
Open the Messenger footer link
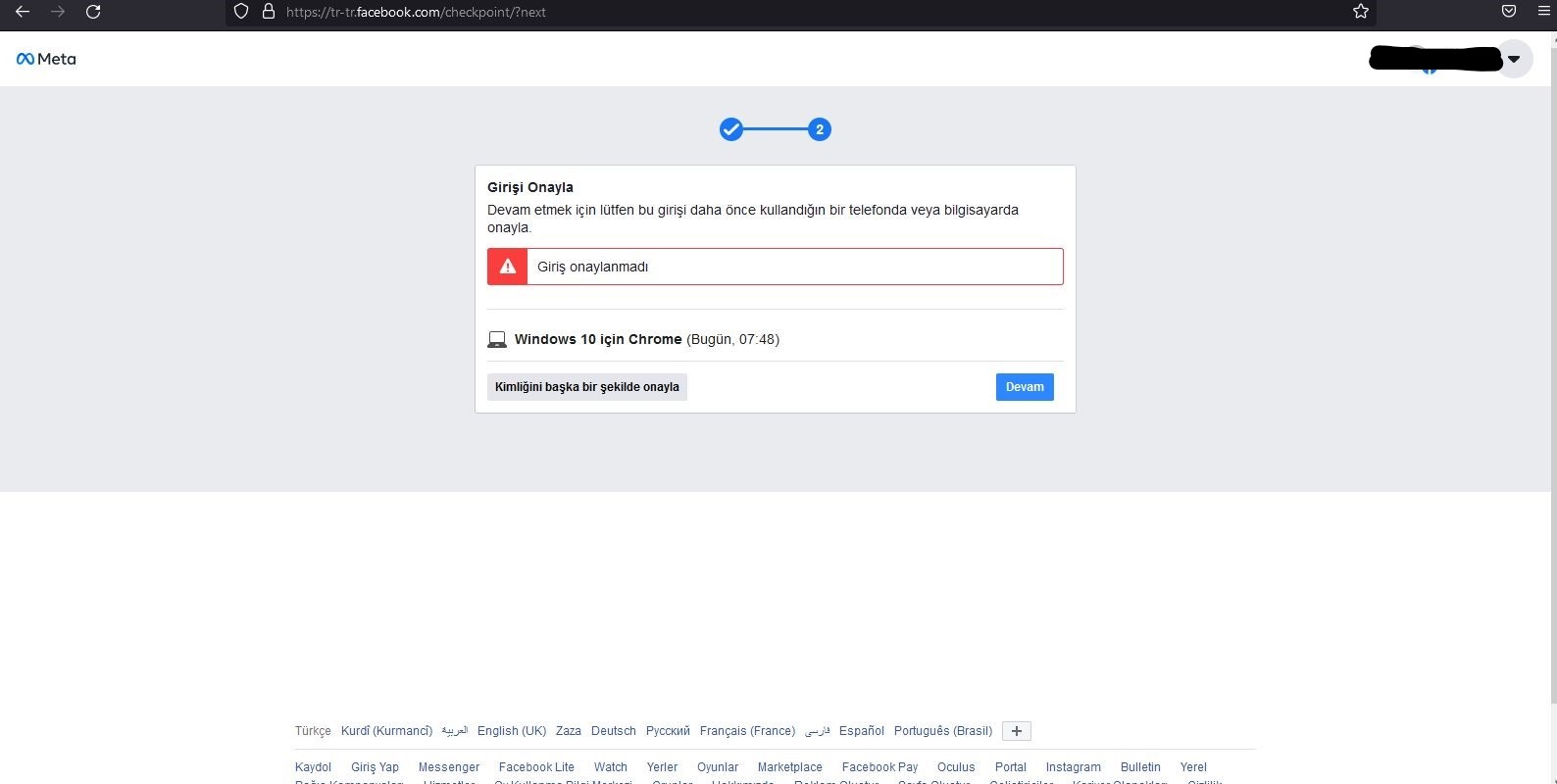pyautogui.click(x=449, y=767)
